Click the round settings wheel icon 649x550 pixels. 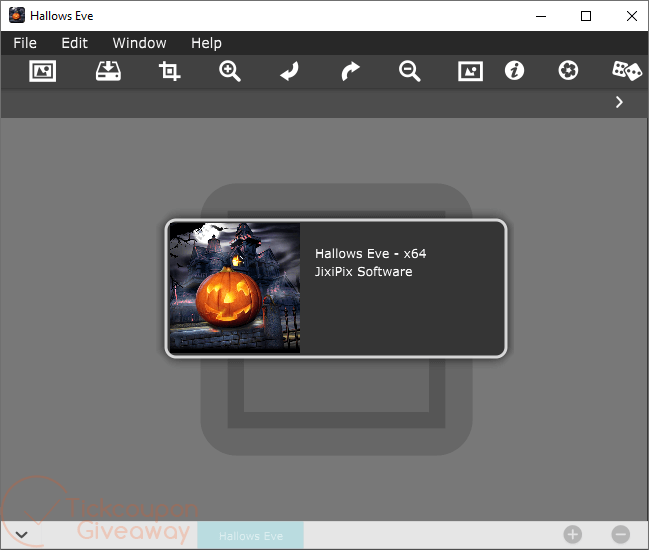pyautogui.click(x=568, y=70)
